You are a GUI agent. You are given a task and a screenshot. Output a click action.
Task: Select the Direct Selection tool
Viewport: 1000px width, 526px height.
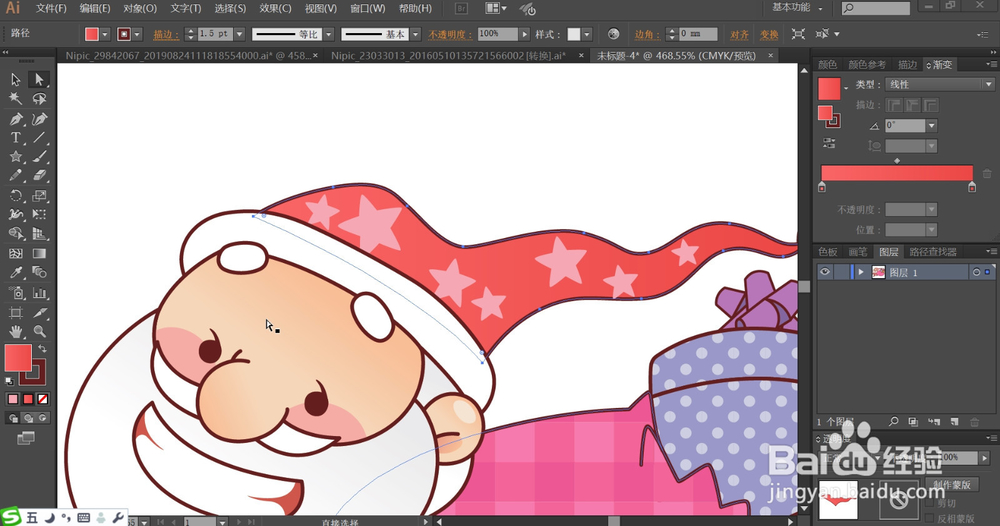39,79
